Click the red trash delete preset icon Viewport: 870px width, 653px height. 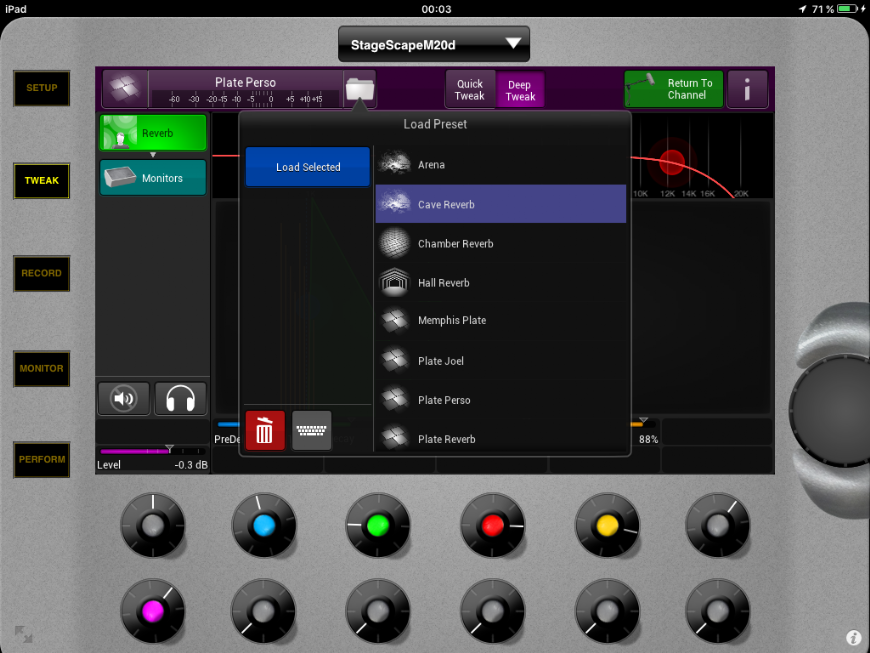[x=265, y=431]
